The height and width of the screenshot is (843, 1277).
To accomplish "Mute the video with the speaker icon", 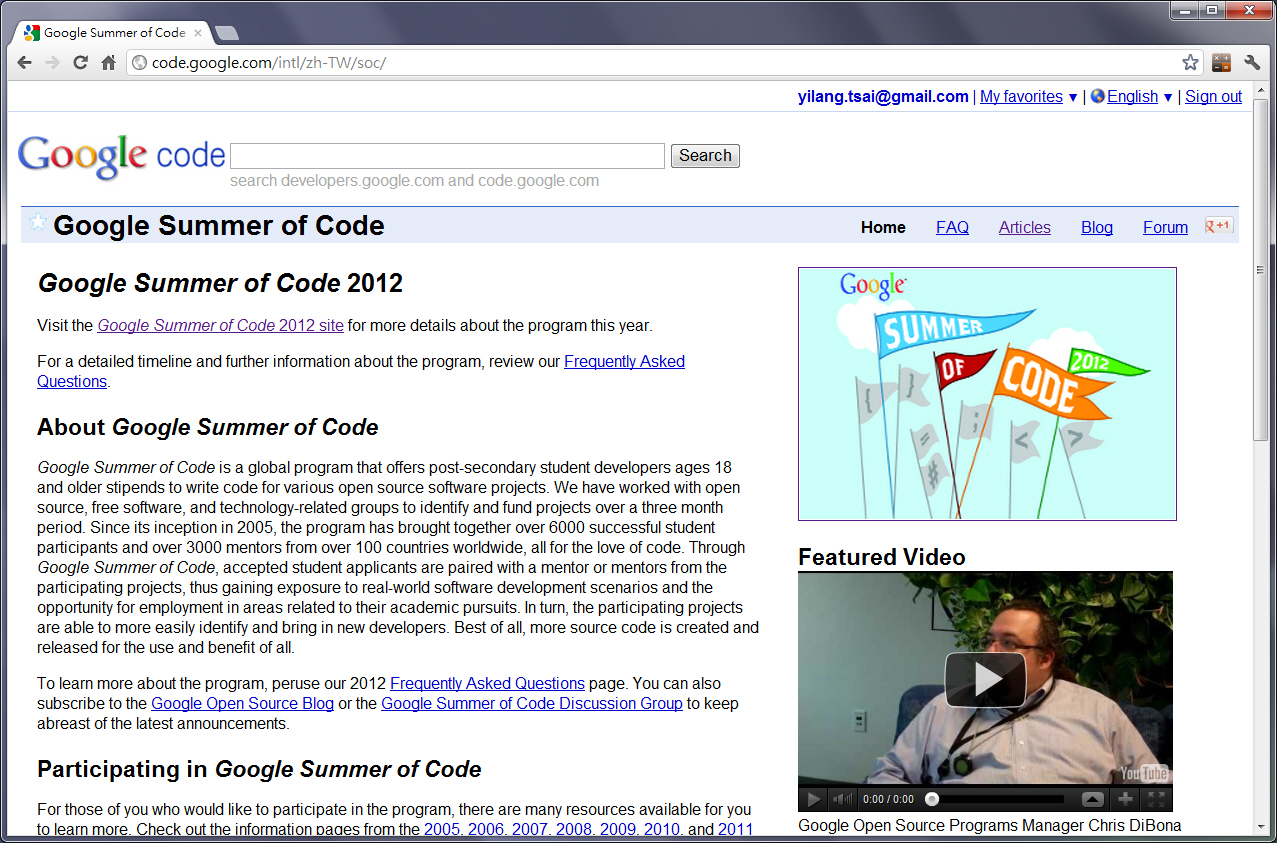I will [x=843, y=799].
